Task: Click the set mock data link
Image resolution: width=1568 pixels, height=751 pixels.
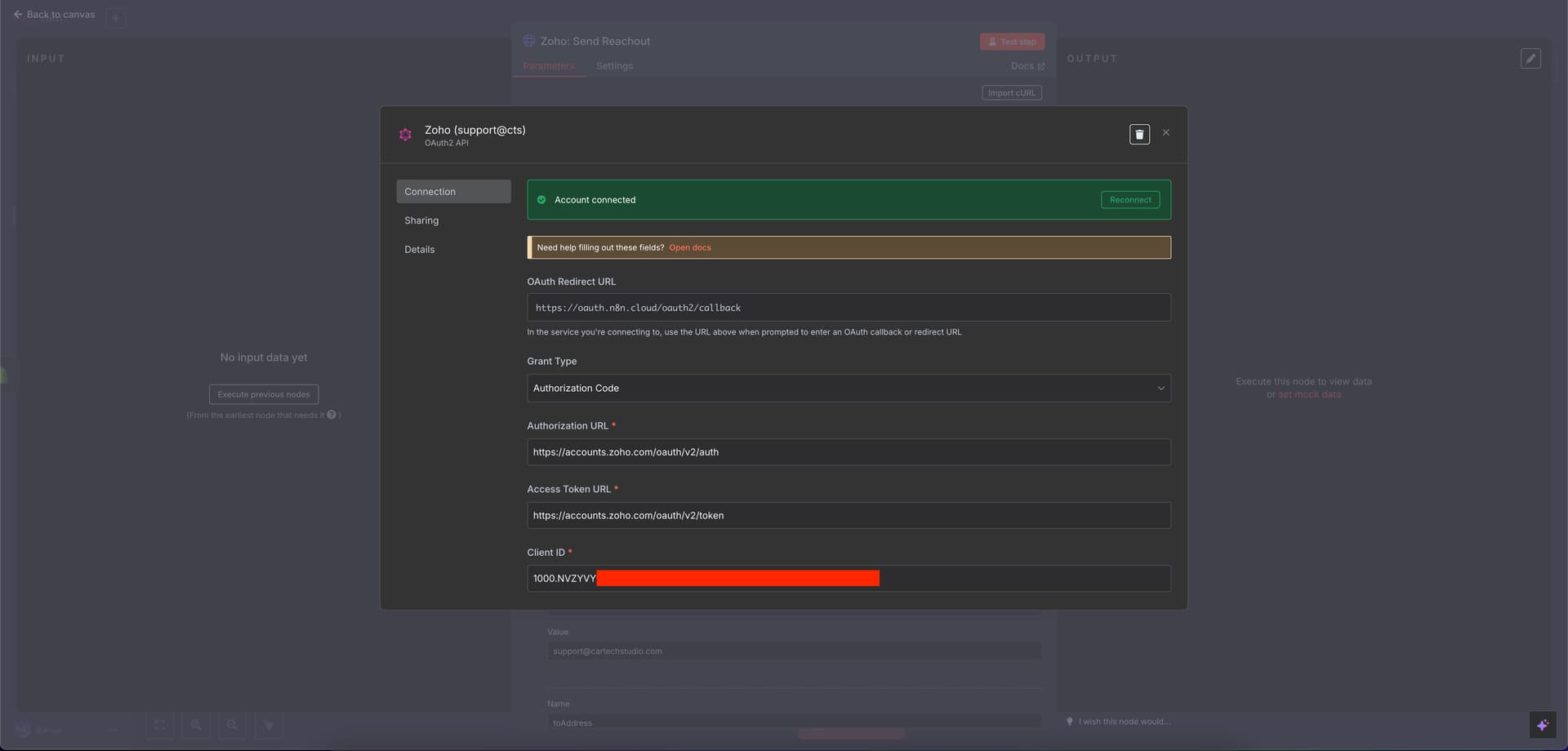Action: tap(1309, 394)
